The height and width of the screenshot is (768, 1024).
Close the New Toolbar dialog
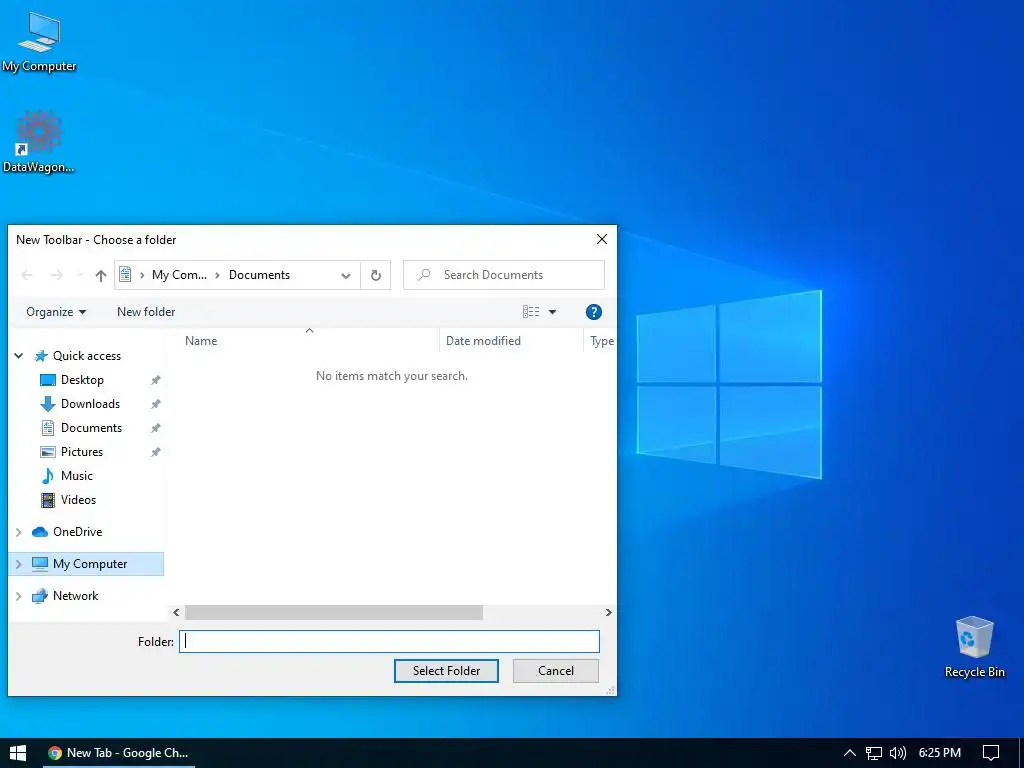point(602,240)
